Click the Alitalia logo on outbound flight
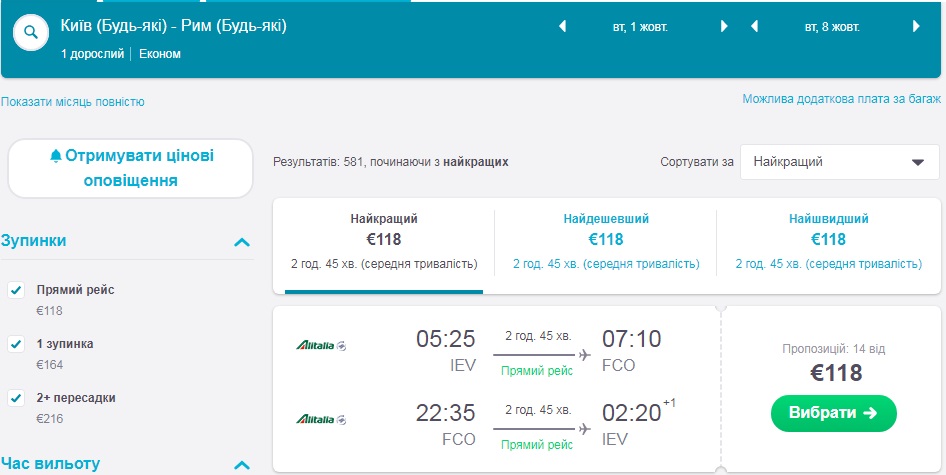 coord(321,345)
